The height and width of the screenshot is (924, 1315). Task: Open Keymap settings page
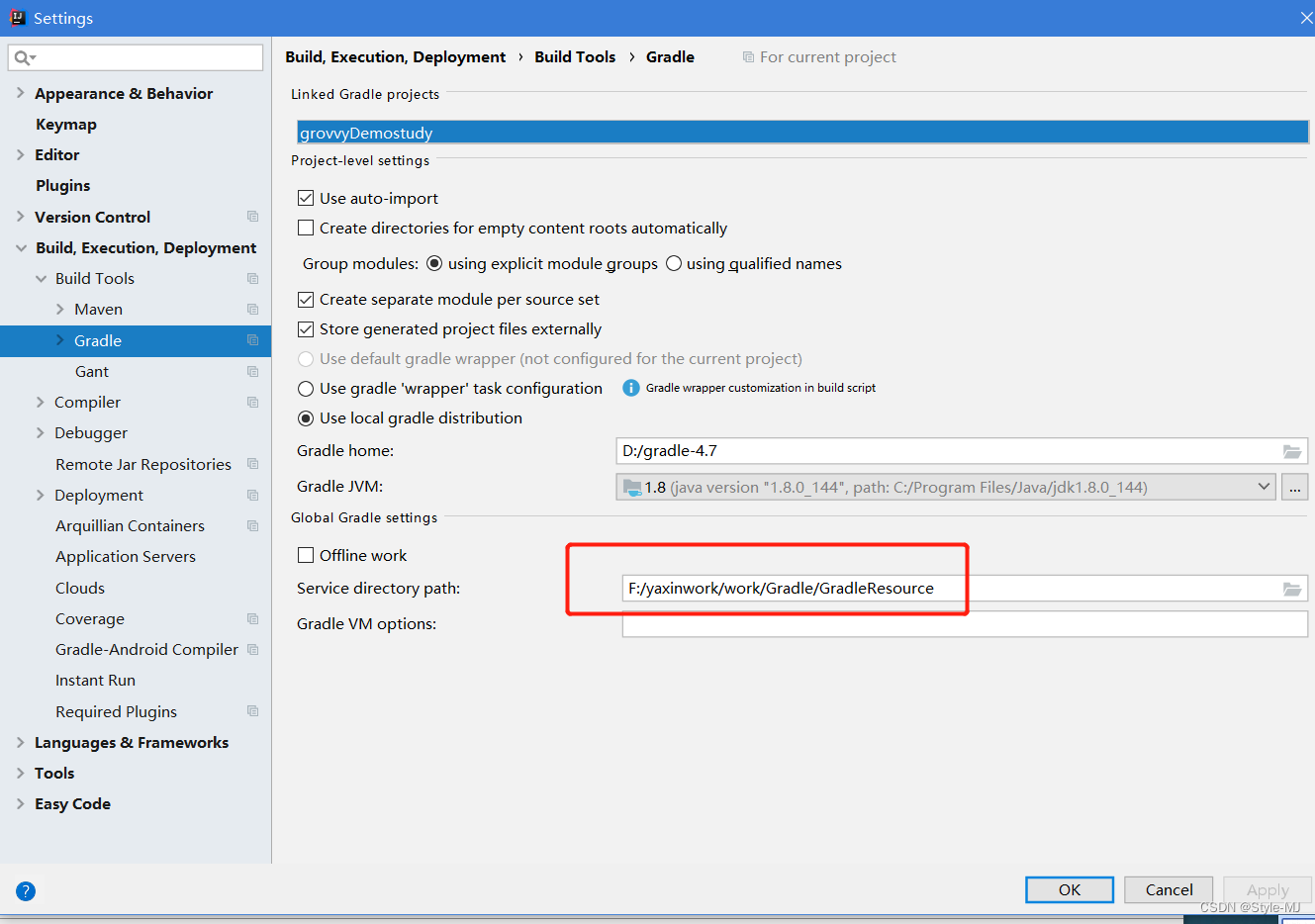[x=66, y=124]
